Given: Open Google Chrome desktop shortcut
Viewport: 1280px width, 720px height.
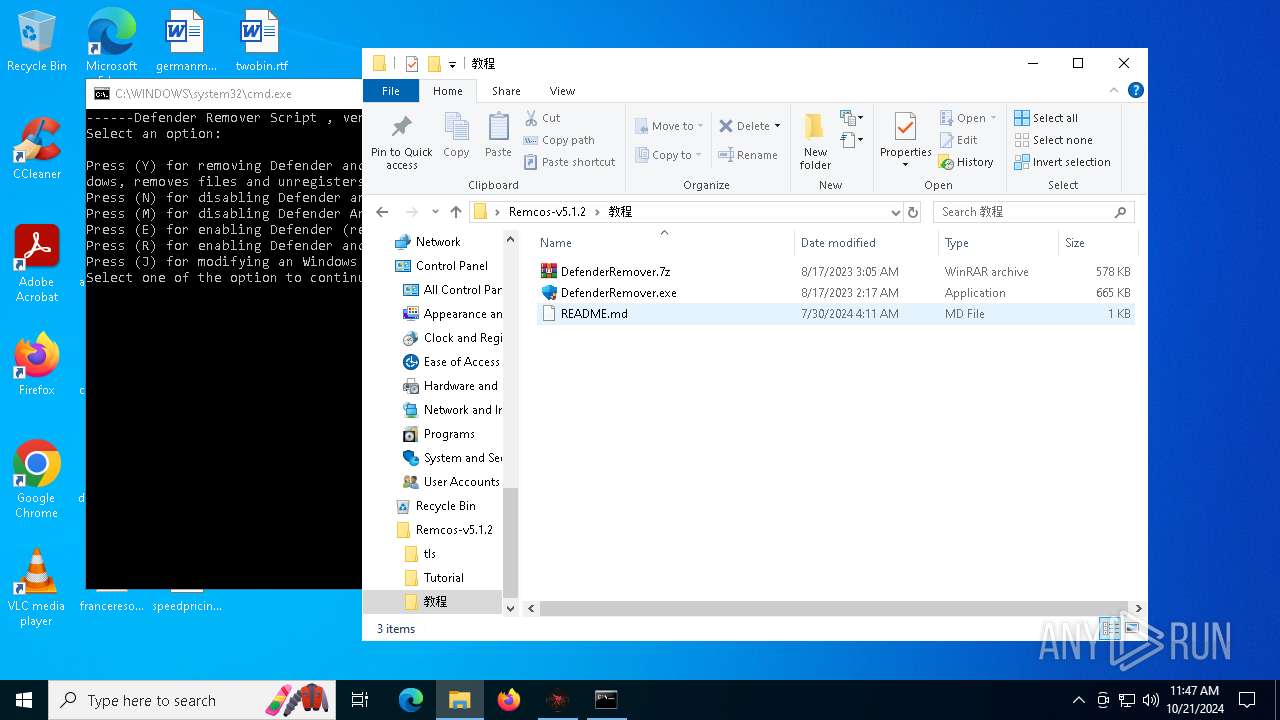Looking at the screenshot, I should tap(36, 480).
